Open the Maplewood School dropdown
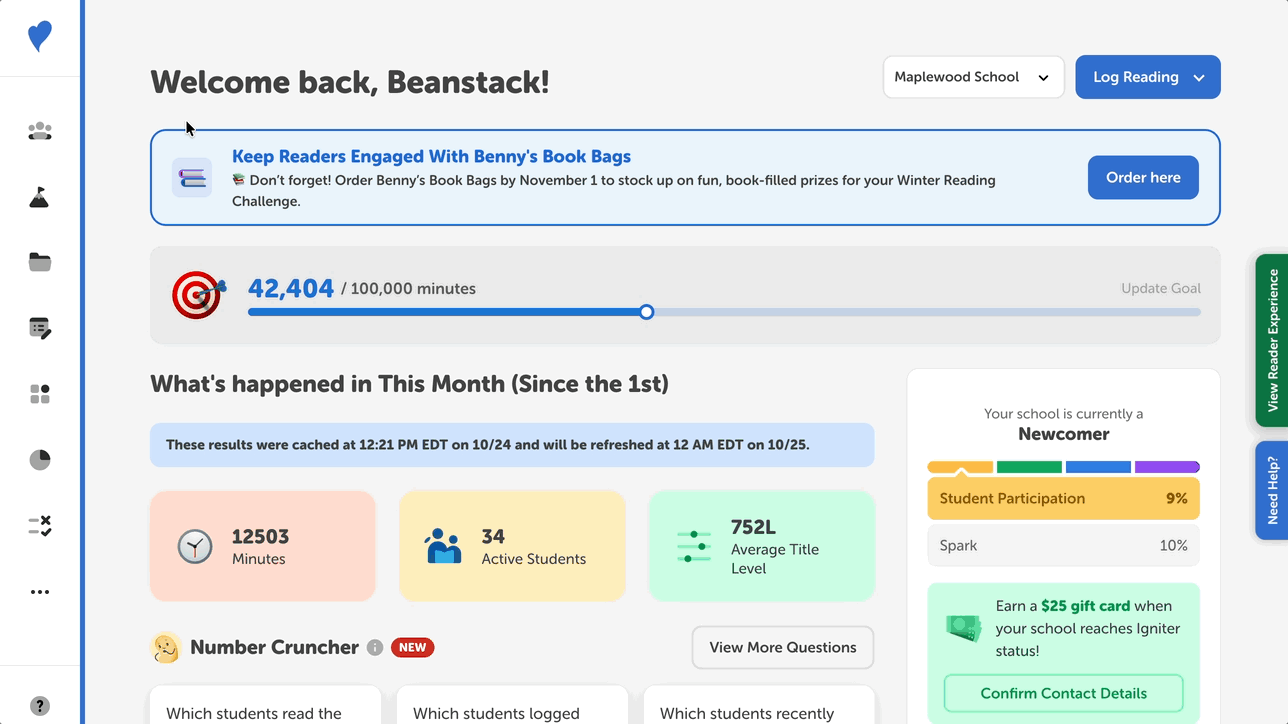Viewport: 1288px width, 724px height. [973, 77]
